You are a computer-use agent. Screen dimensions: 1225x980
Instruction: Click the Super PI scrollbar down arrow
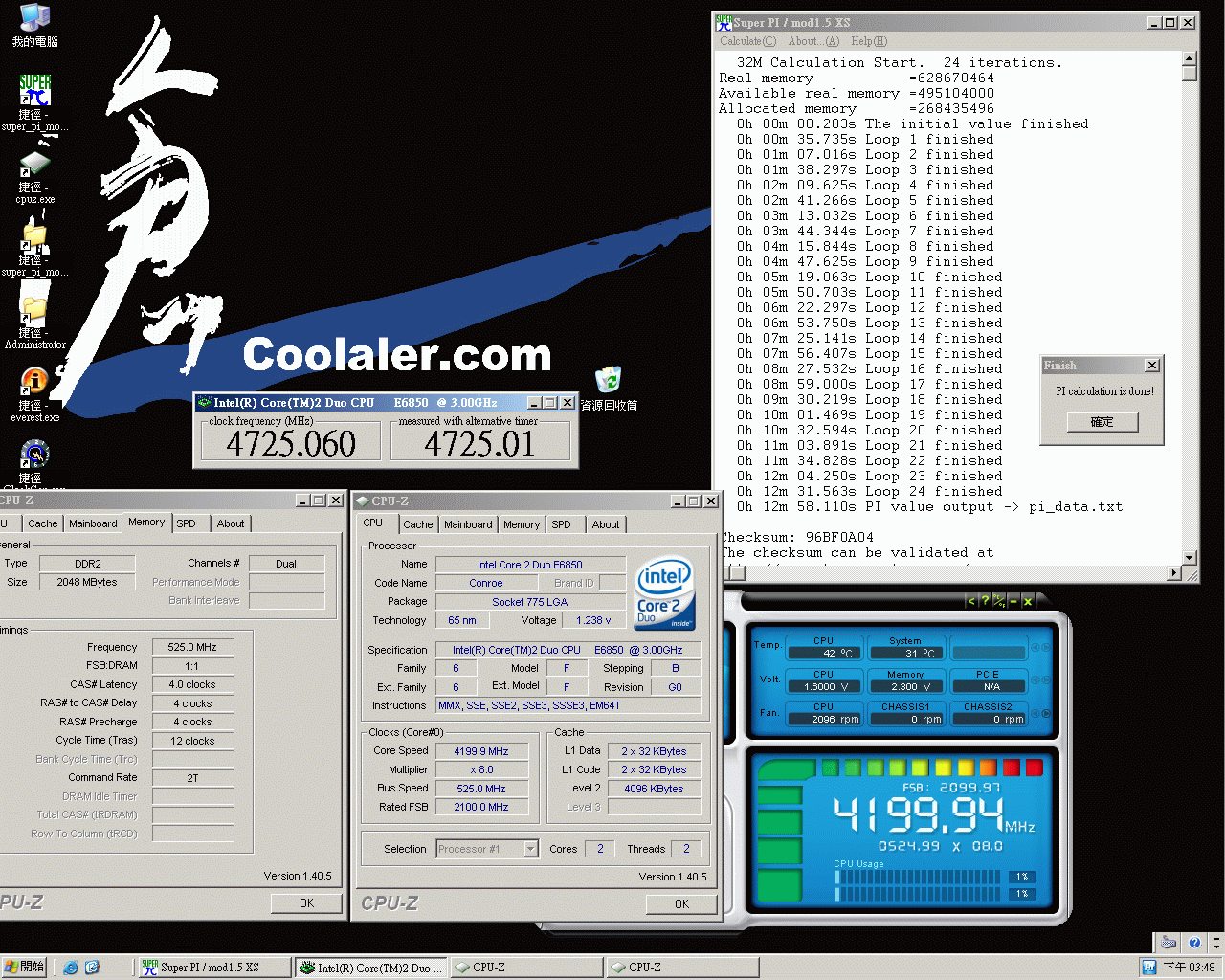coord(1190,557)
